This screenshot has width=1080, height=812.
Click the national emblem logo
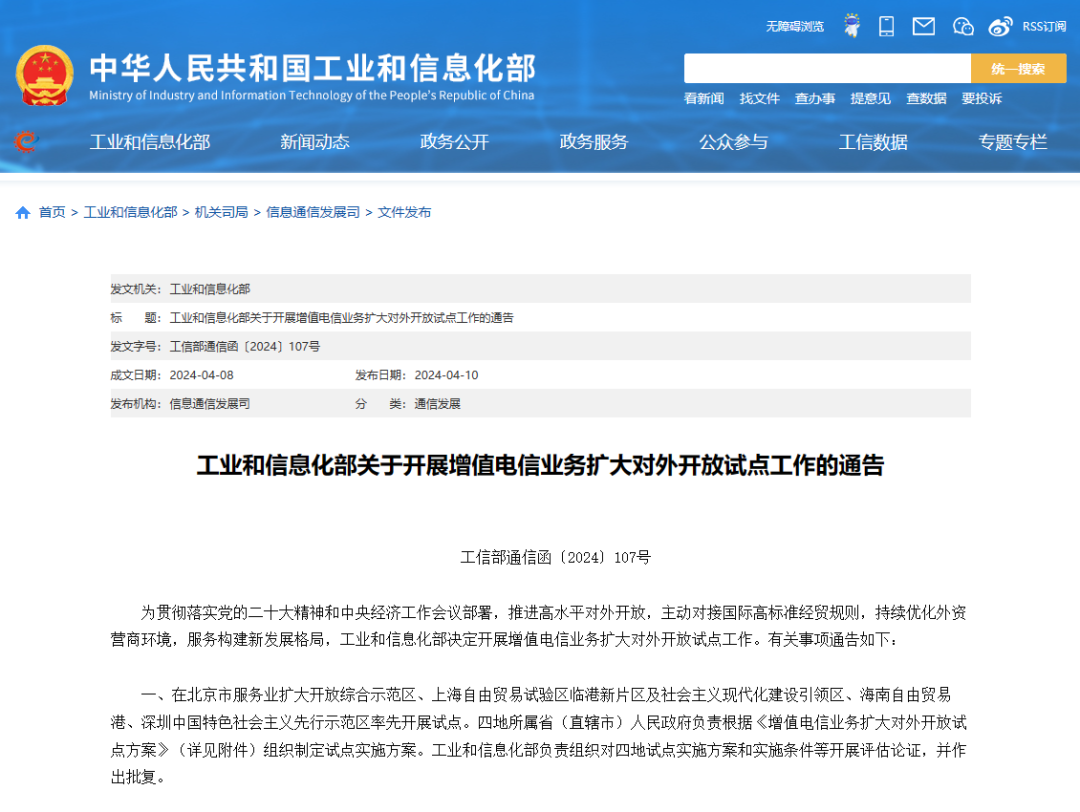point(45,75)
